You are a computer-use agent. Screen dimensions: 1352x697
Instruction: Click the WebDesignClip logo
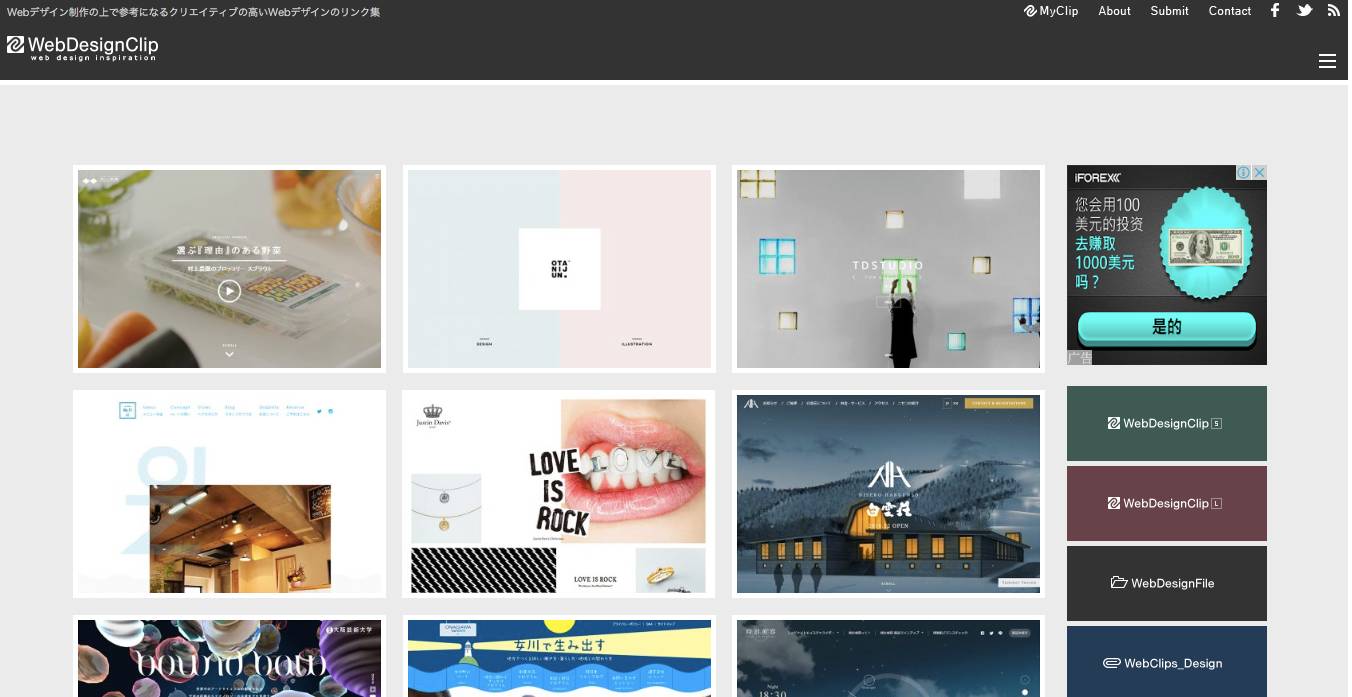coord(82,47)
